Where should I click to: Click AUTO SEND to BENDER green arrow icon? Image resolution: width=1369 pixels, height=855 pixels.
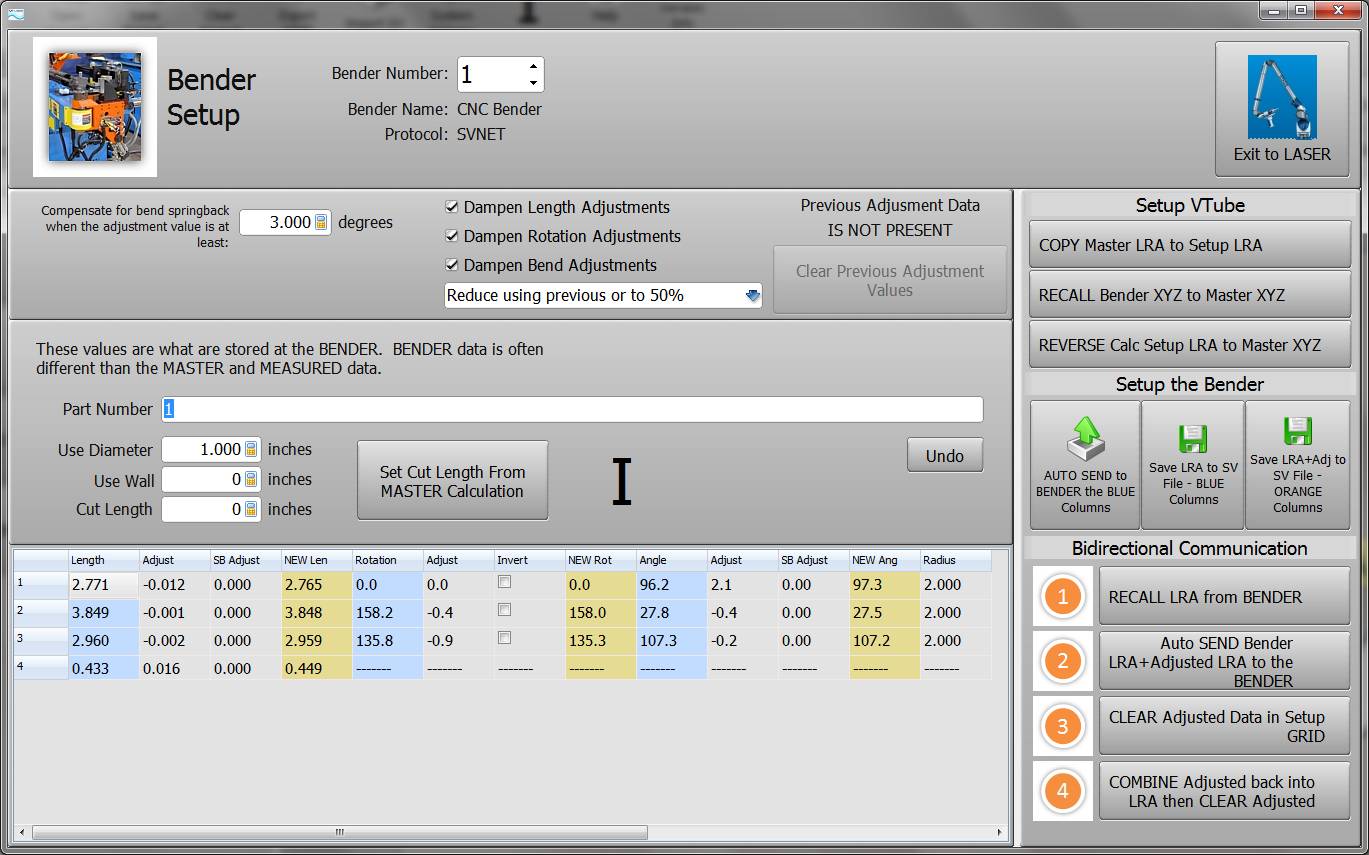point(1085,438)
